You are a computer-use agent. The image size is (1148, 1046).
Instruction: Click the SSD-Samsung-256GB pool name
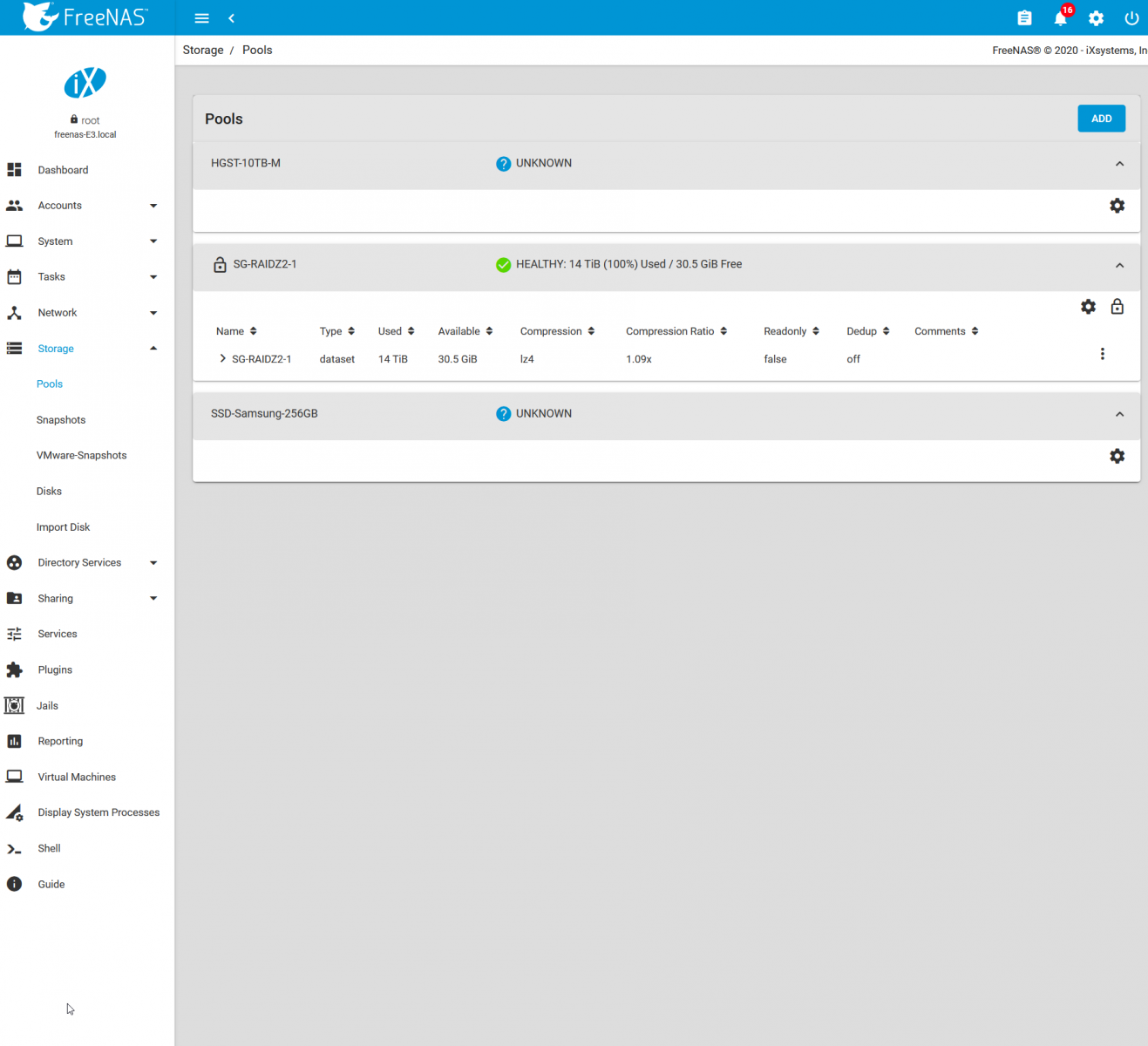point(264,413)
